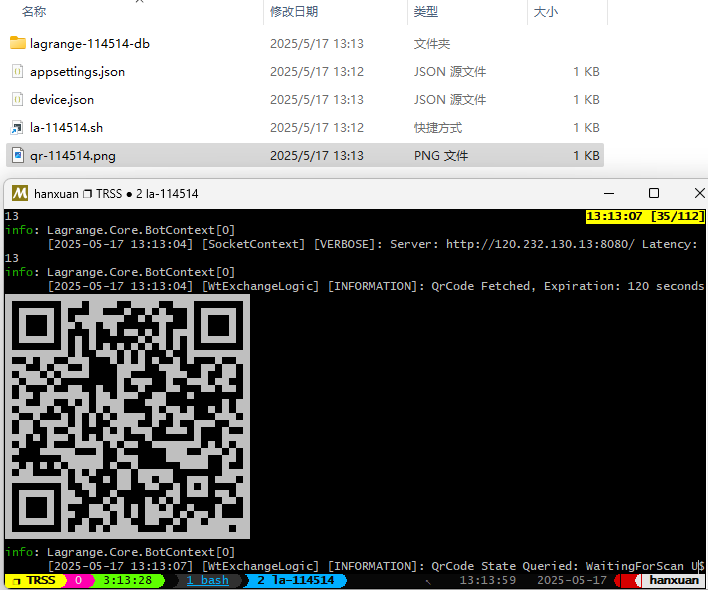
Task: Sort files by the 名称 column header
Action: click(x=34, y=12)
